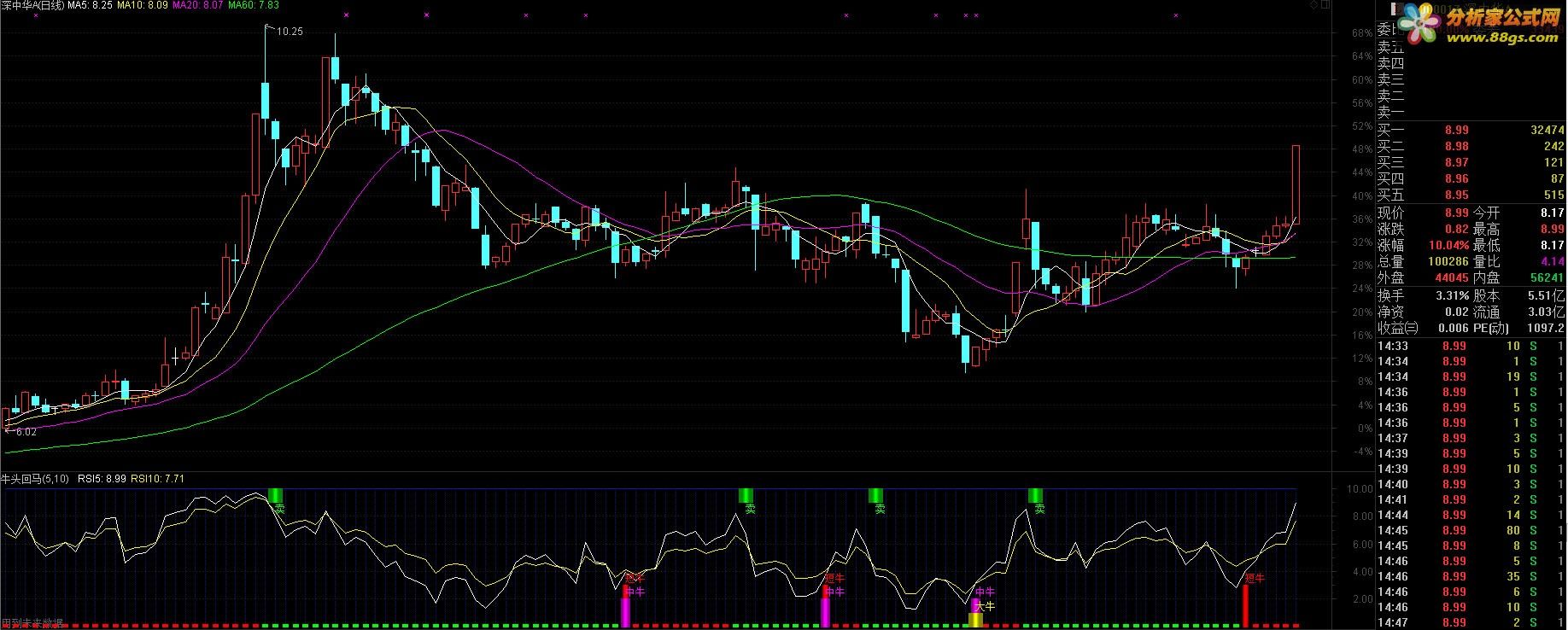Click the diamond icon above the price axis
Viewport: 1568px width, 630px height.
click(1313, 5)
